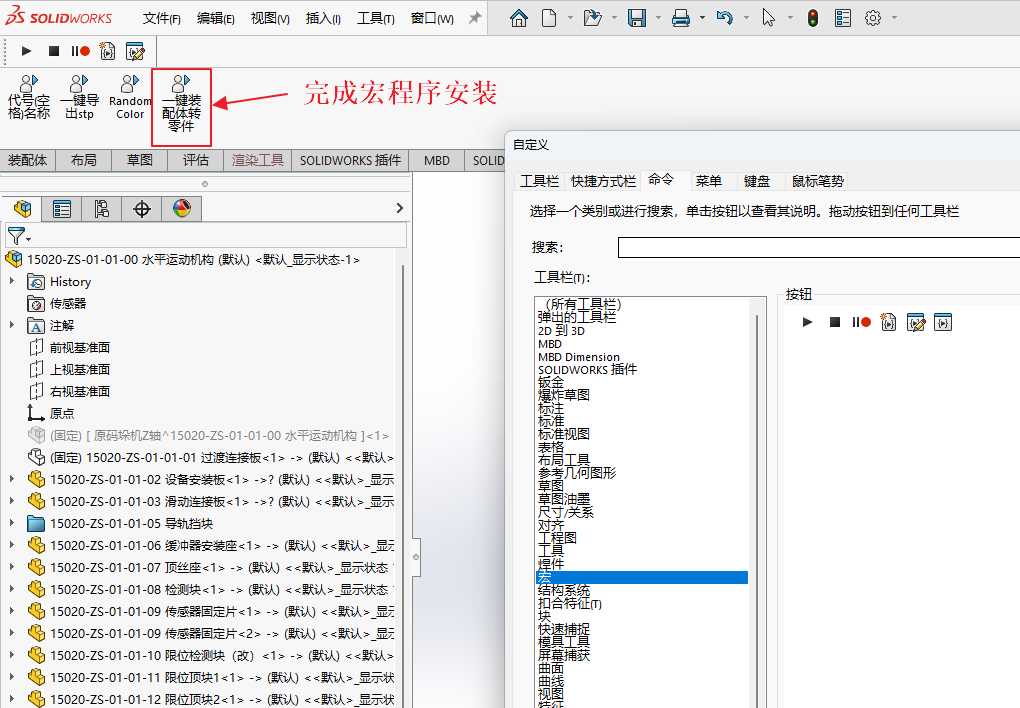Click the 一键导出stp macro button

(x=79, y=98)
